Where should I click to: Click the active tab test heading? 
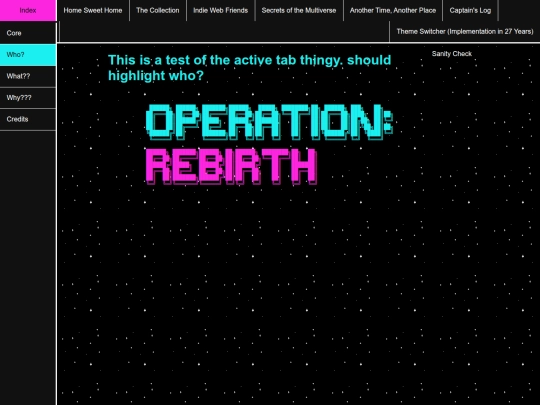click(x=250, y=68)
